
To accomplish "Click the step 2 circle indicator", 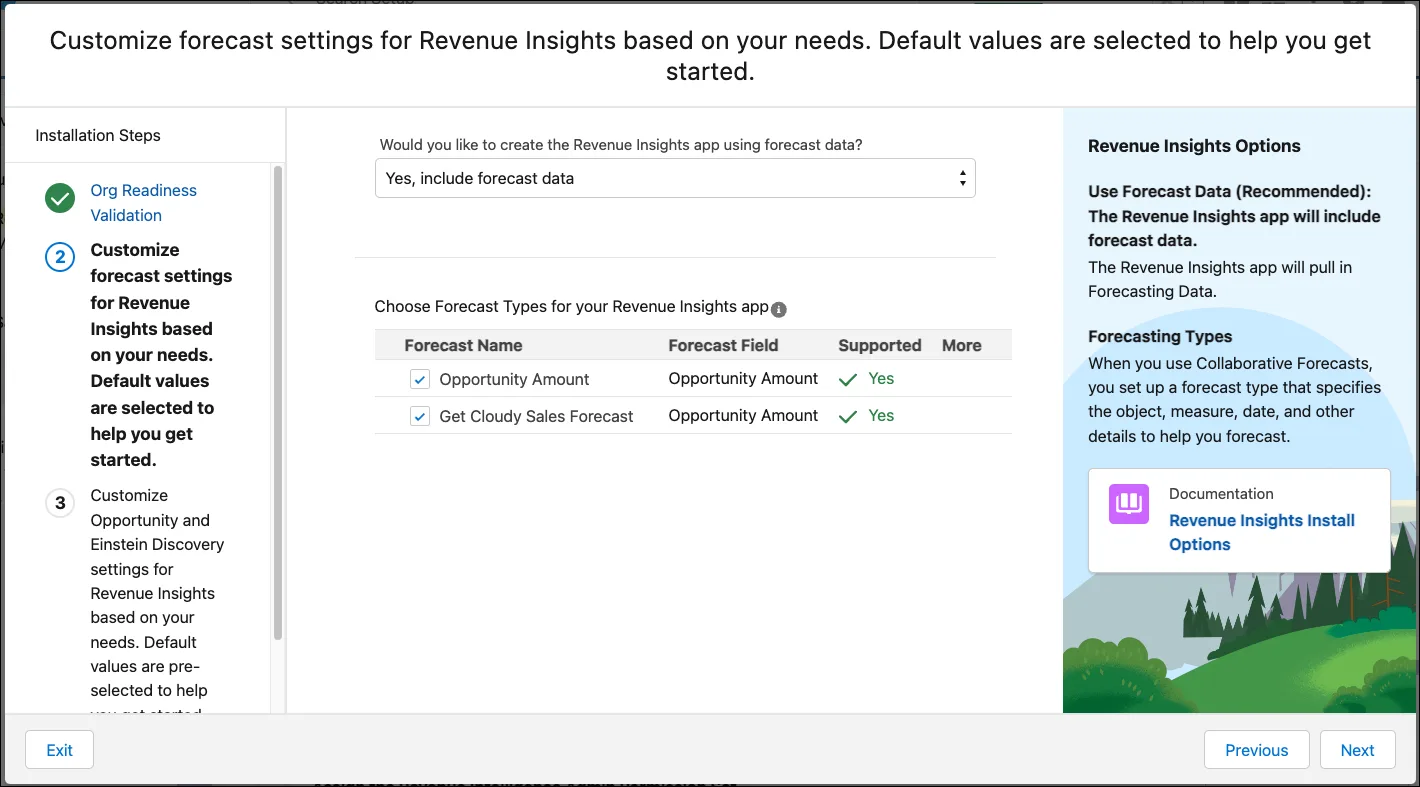I will [x=60, y=257].
